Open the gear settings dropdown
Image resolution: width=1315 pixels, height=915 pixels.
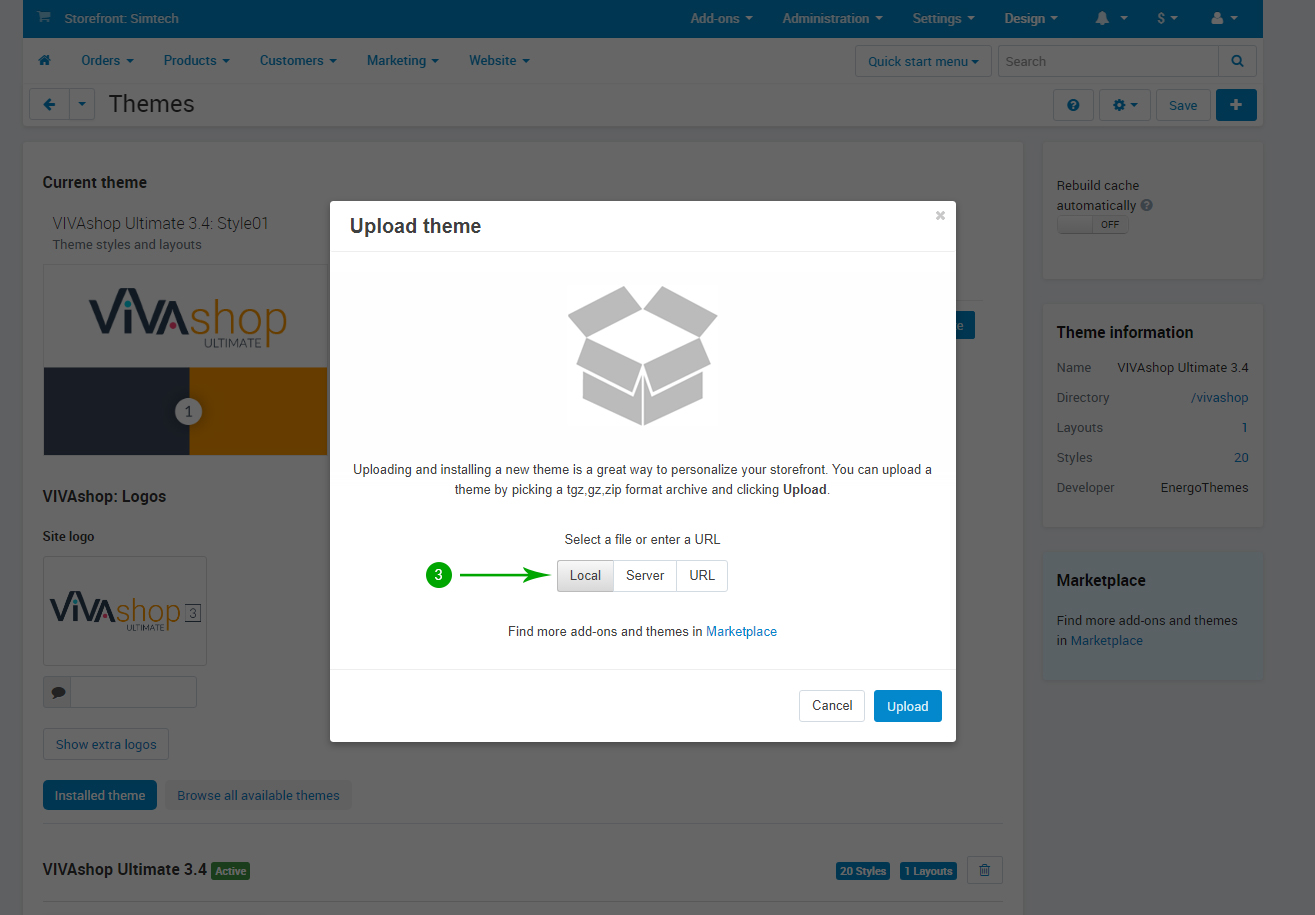coord(1125,105)
